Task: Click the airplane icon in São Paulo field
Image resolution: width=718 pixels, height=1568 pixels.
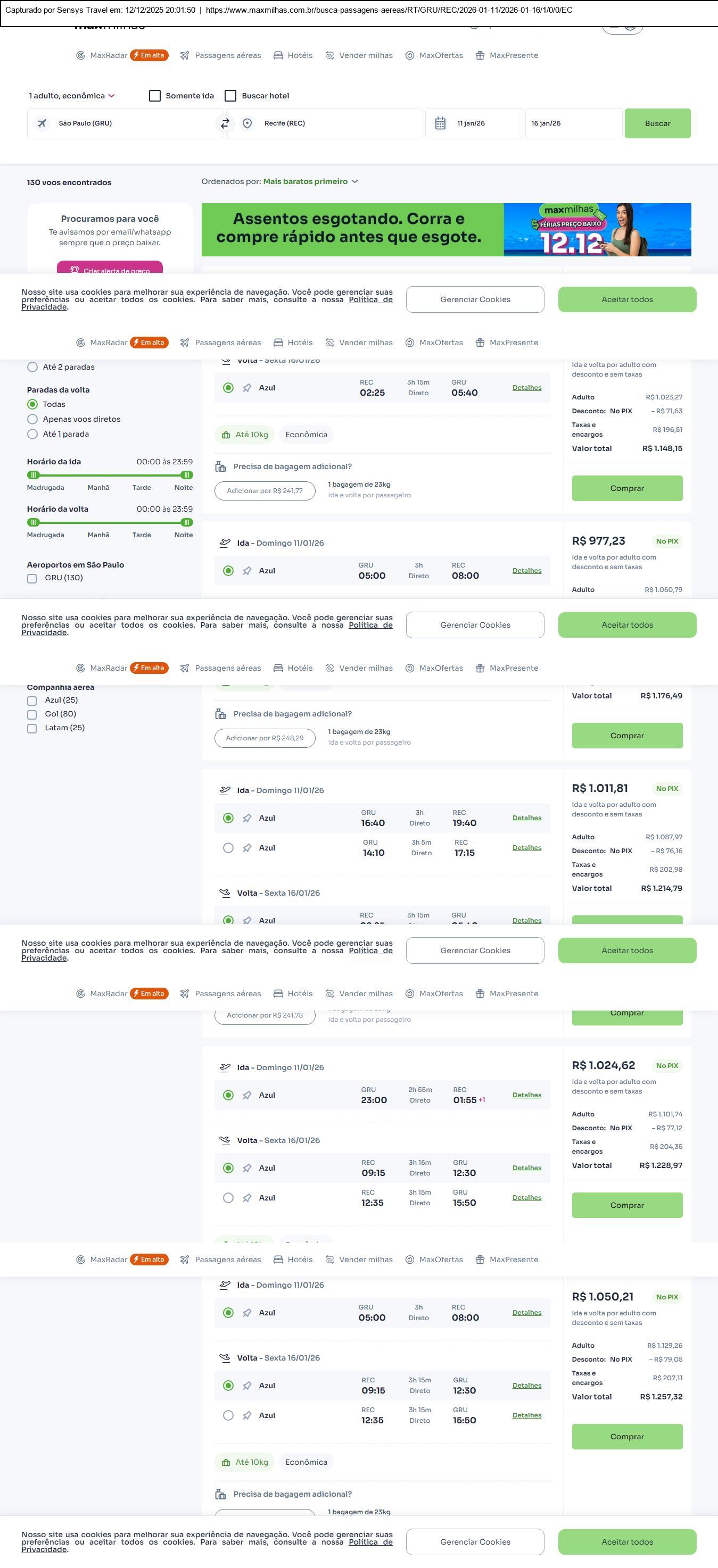Action: (x=42, y=123)
